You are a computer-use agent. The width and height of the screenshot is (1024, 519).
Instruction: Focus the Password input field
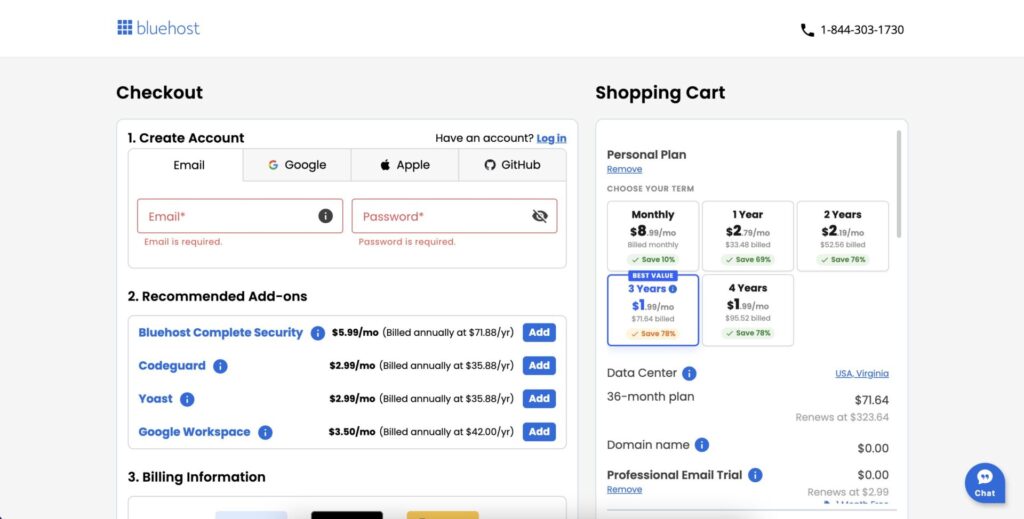455,216
